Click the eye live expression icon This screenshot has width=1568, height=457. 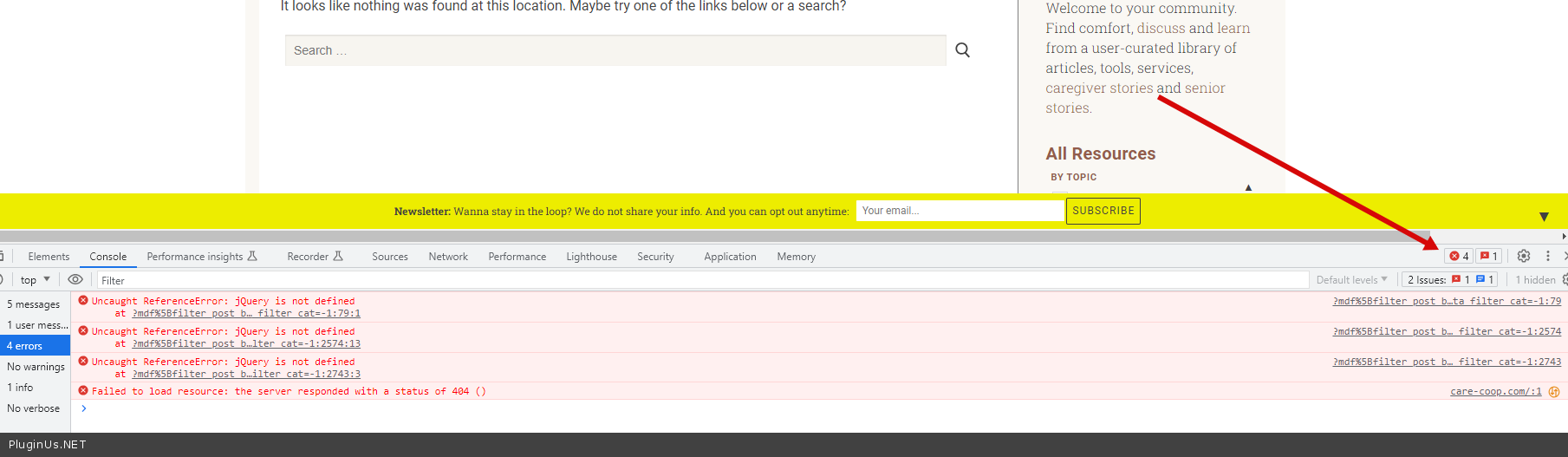coord(75,280)
